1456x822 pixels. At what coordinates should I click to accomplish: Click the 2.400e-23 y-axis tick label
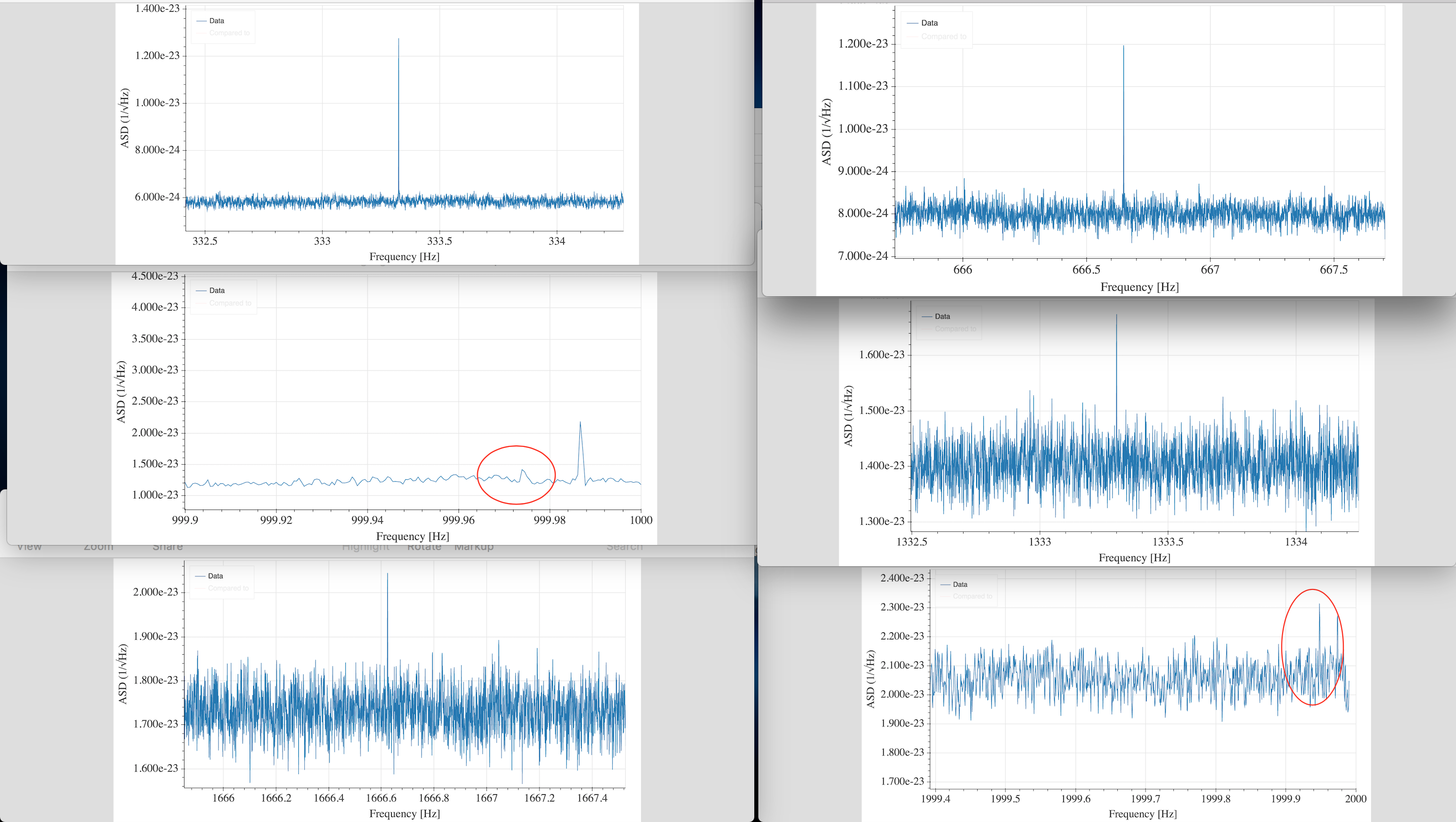(x=902, y=578)
